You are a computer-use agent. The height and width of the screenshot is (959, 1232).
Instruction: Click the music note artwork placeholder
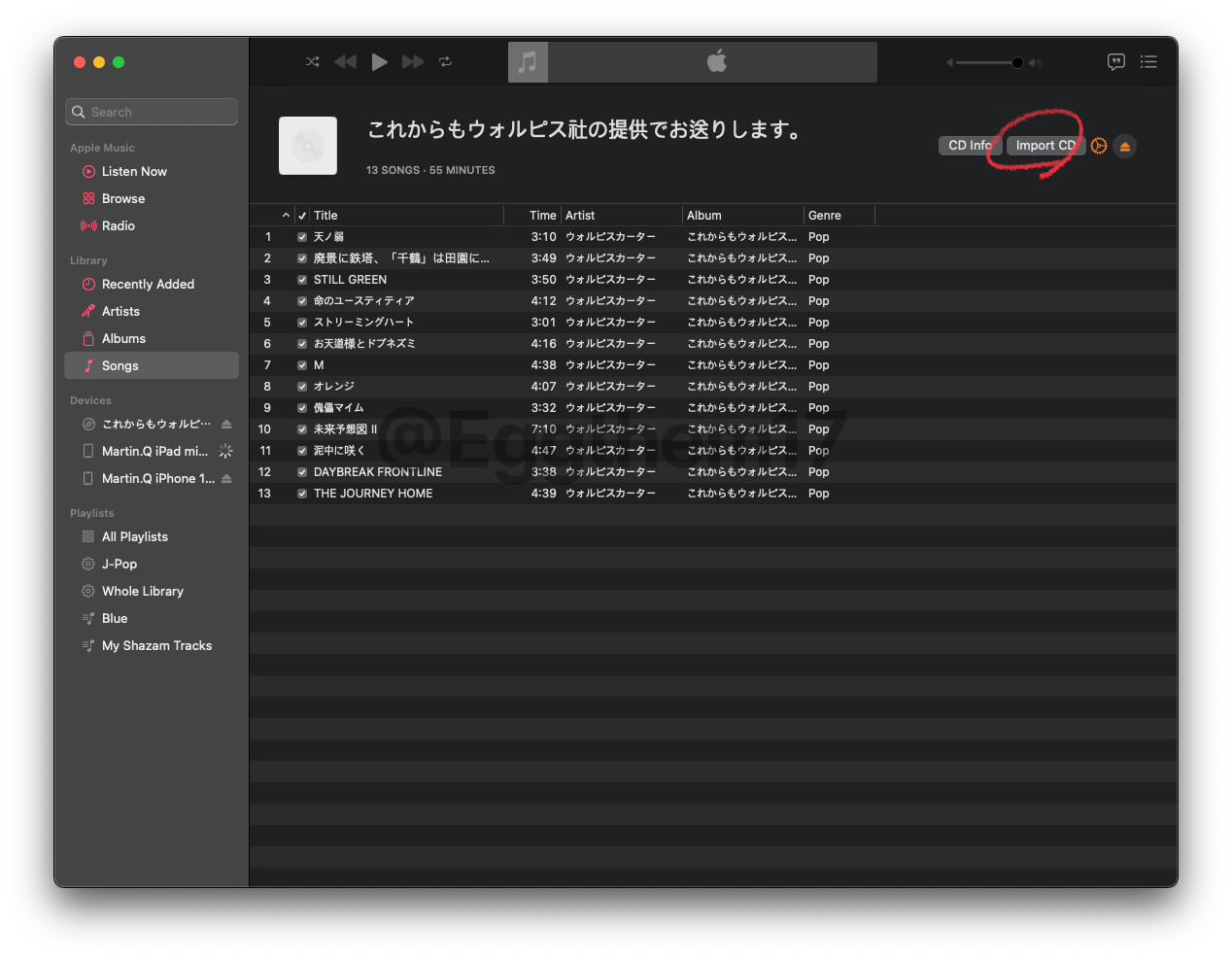click(528, 62)
